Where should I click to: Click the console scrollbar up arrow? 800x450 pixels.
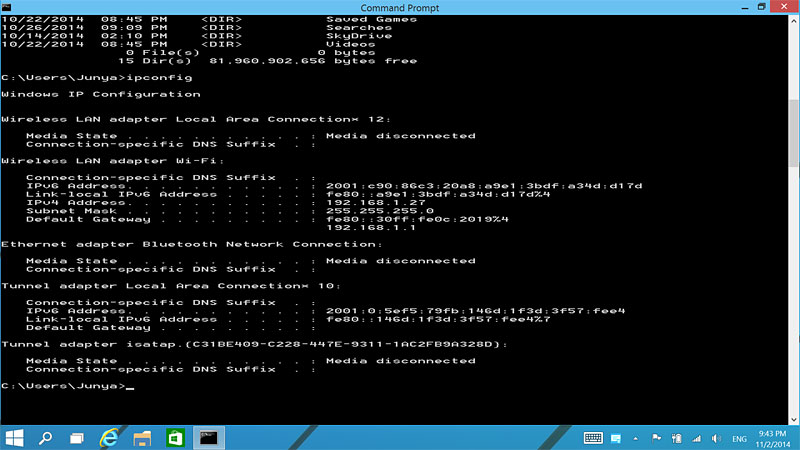pos(794,21)
